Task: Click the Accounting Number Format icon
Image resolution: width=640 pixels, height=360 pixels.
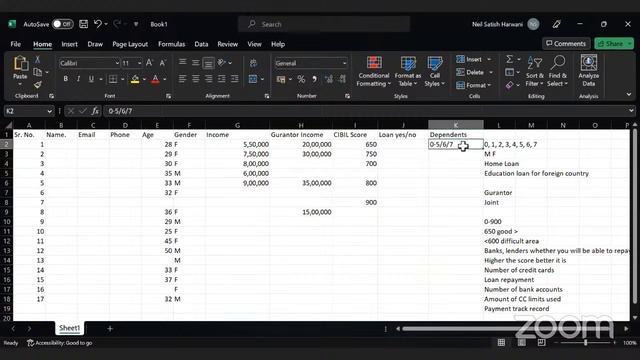Action: (x=281, y=79)
